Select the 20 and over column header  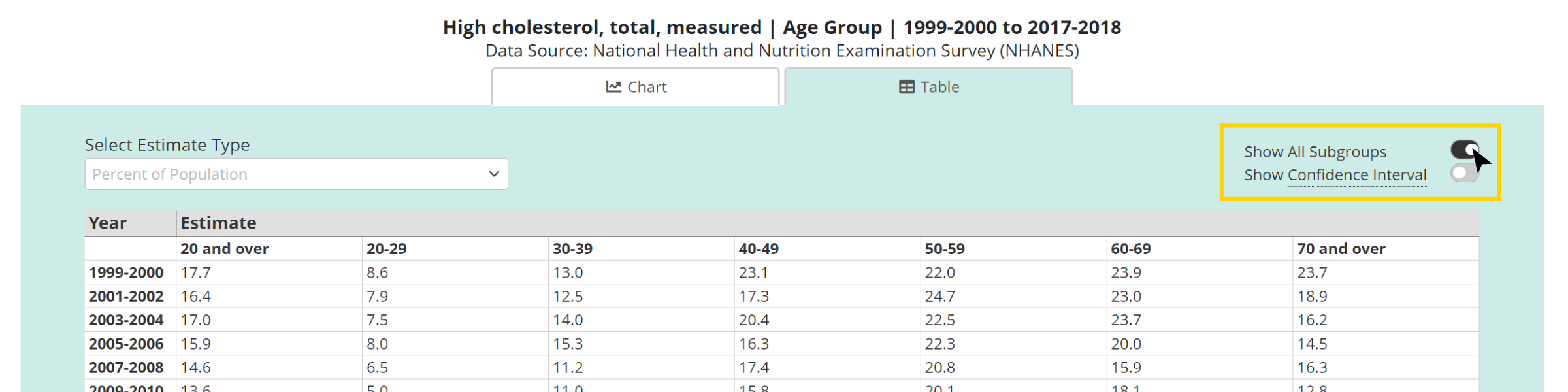(224, 249)
